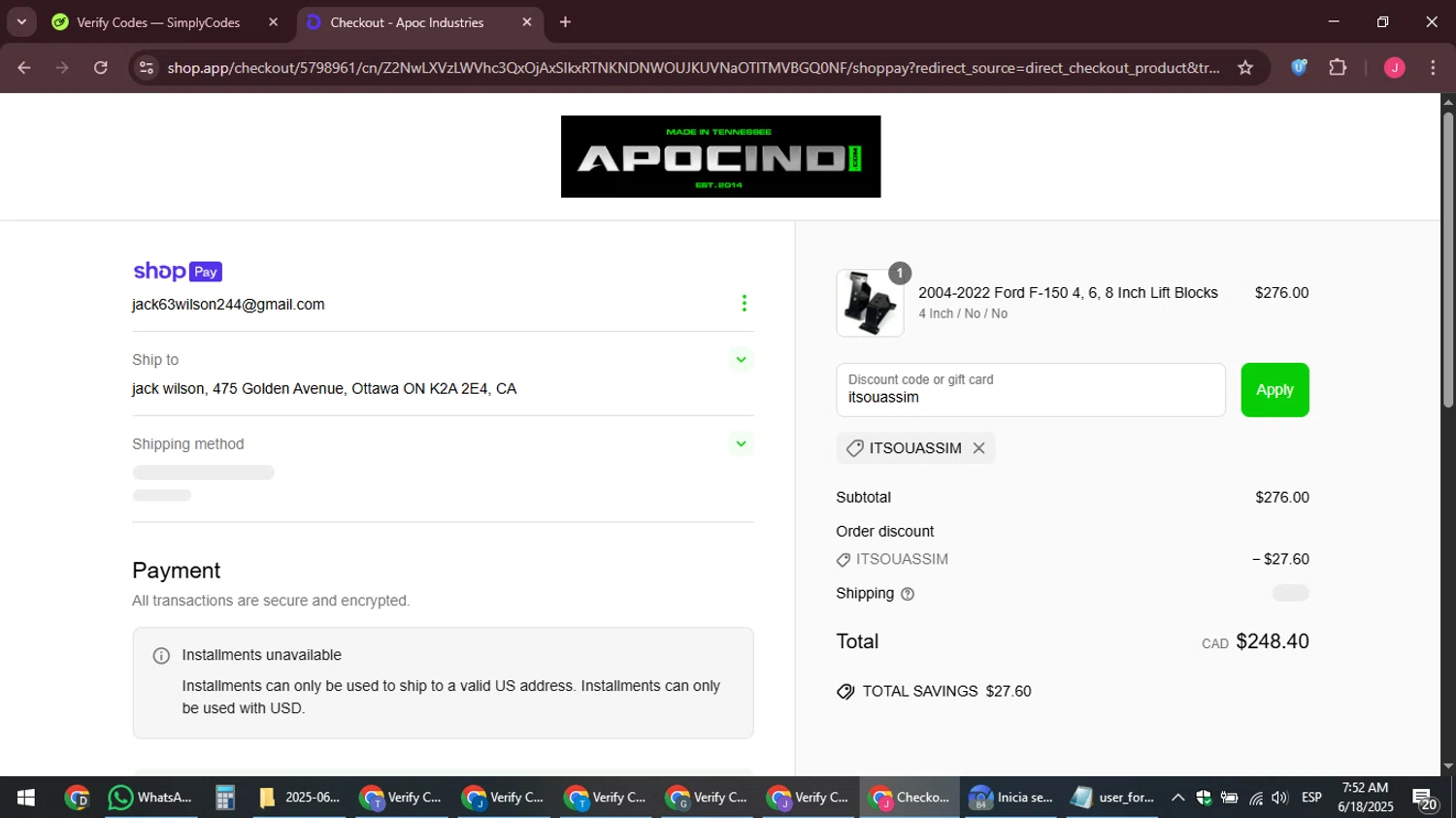Open the volume control in system tray

click(x=1280, y=798)
